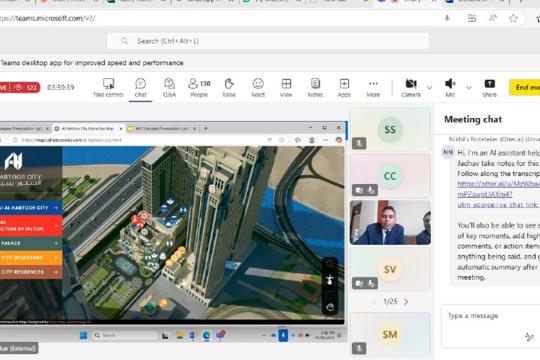Open Edge icon on shared taskbar

(207, 335)
